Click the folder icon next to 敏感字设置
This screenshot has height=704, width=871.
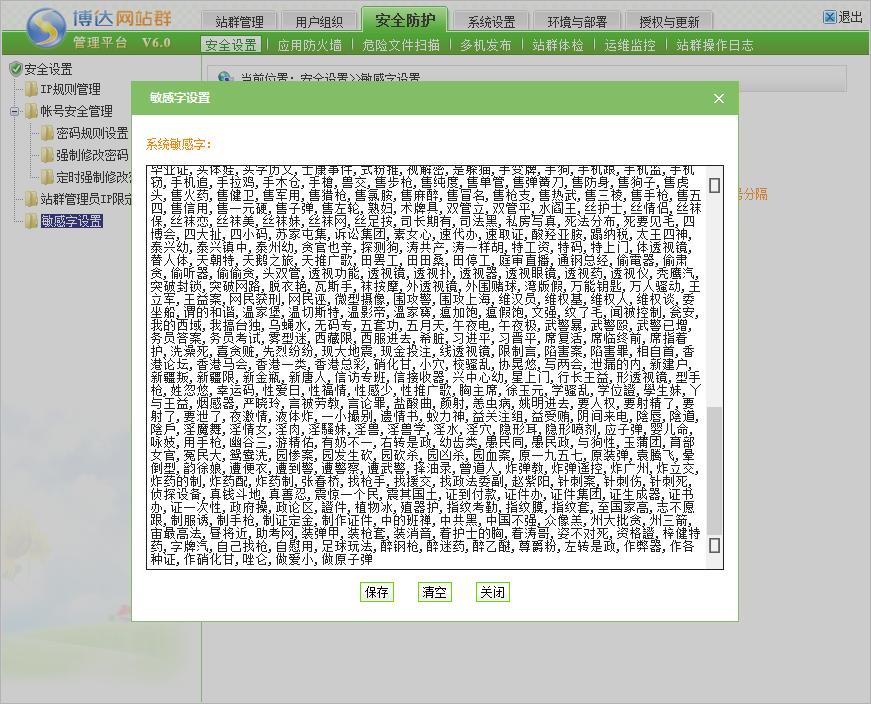(31, 221)
